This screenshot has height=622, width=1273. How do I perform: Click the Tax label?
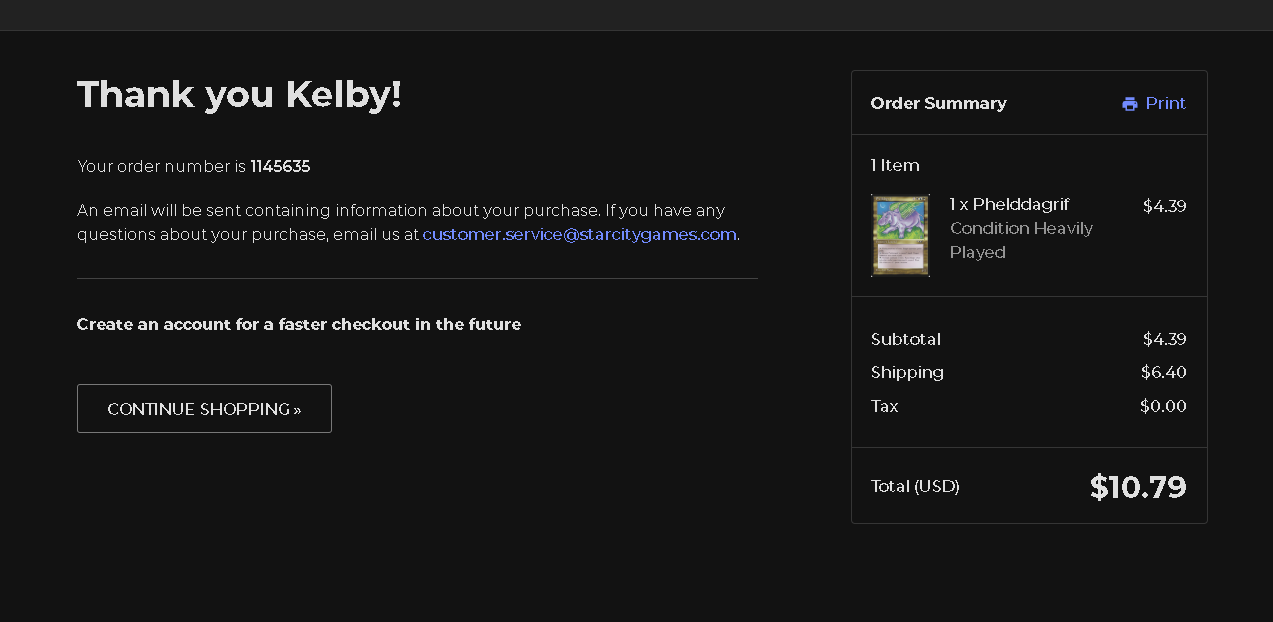coord(885,406)
